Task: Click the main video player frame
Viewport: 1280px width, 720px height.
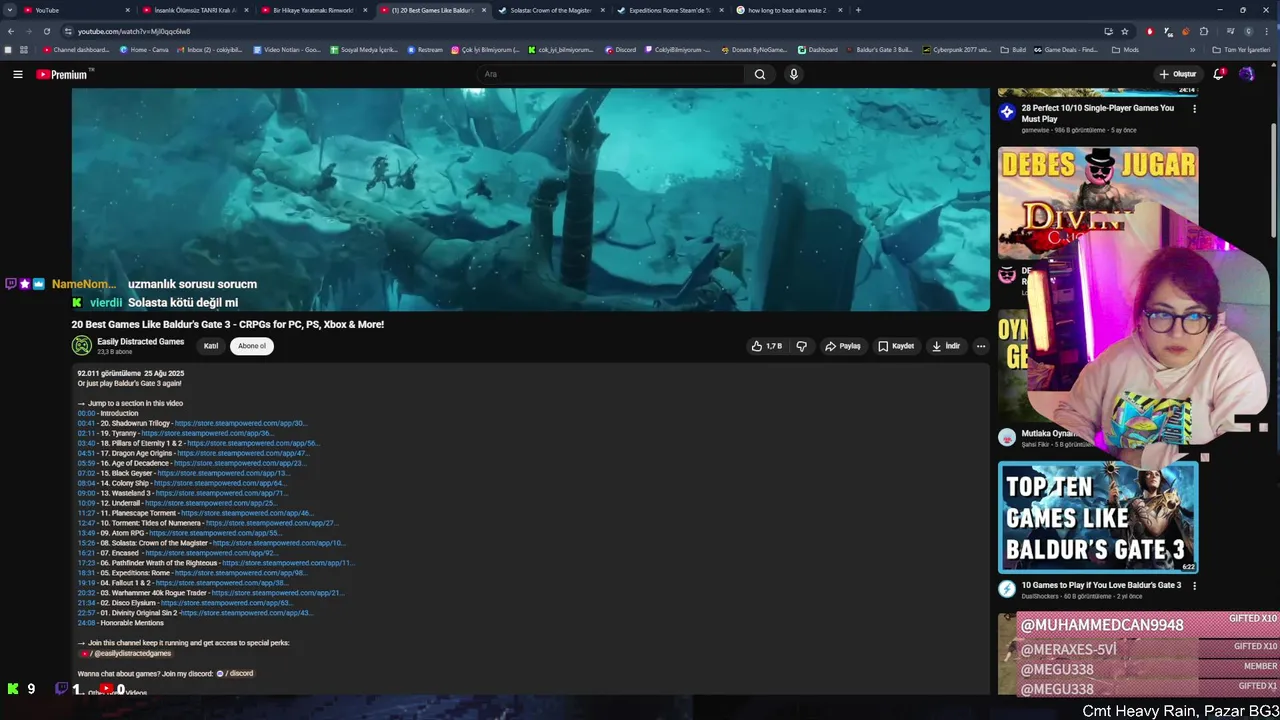Action: [x=530, y=200]
